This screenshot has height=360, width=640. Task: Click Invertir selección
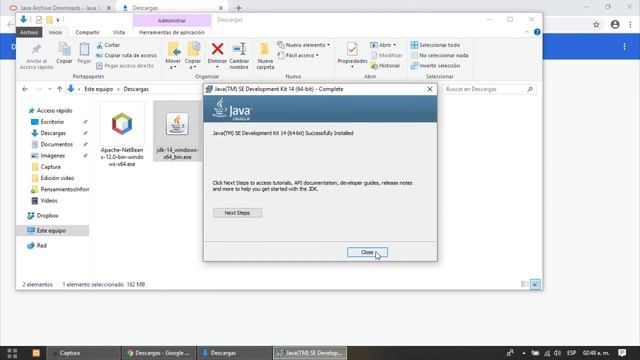point(435,66)
